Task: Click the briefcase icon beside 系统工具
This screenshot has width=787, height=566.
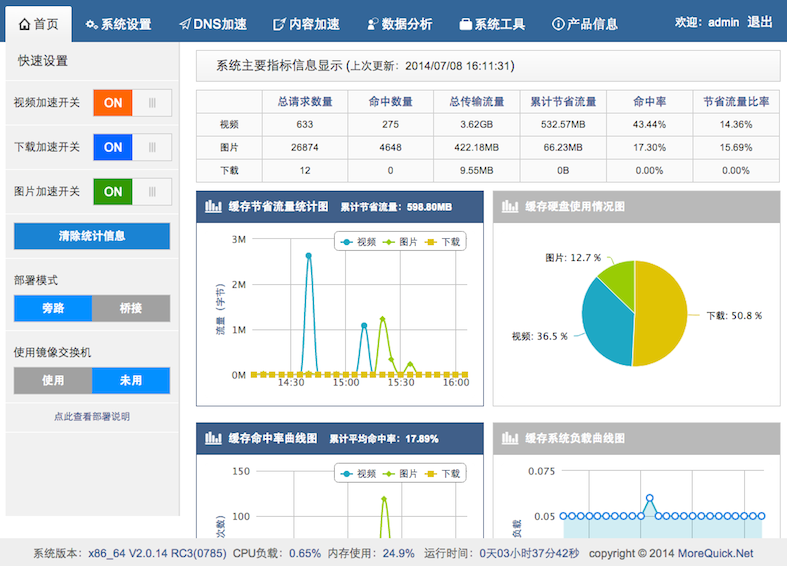Action: (466, 24)
